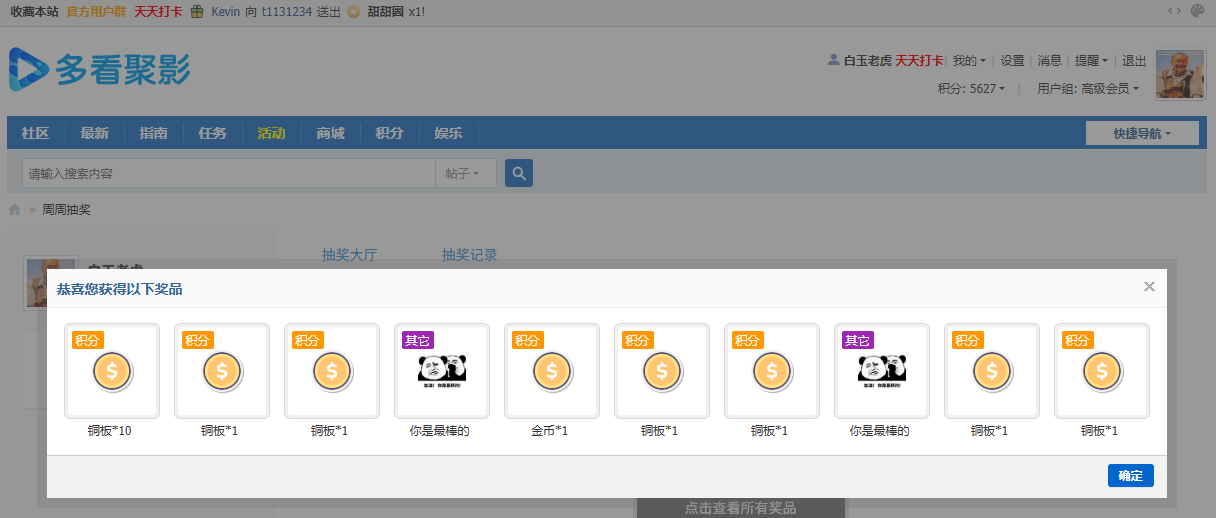Open the 最新 nav item
The height and width of the screenshot is (518, 1216).
click(x=95, y=133)
